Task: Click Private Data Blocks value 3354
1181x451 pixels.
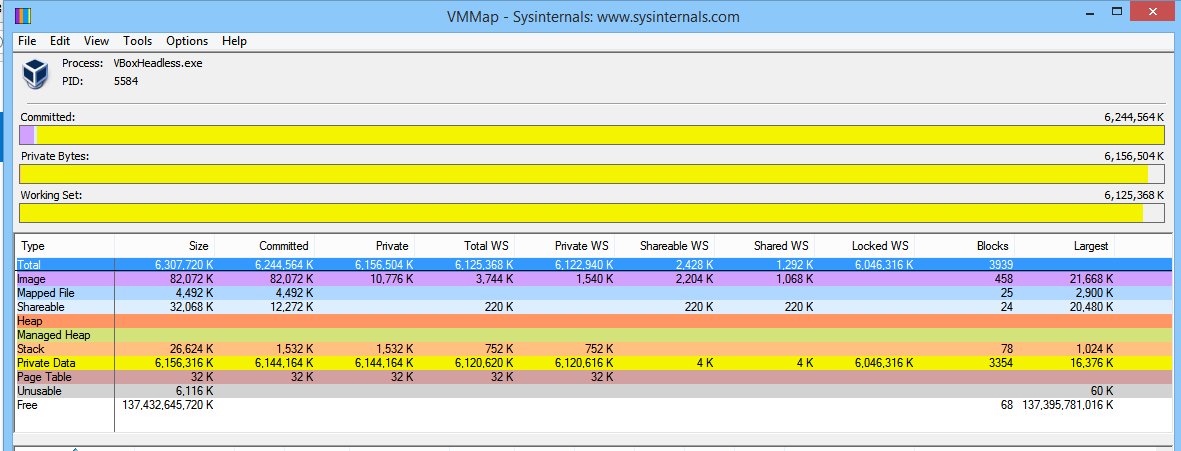Action: click(x=1002, y=363)
